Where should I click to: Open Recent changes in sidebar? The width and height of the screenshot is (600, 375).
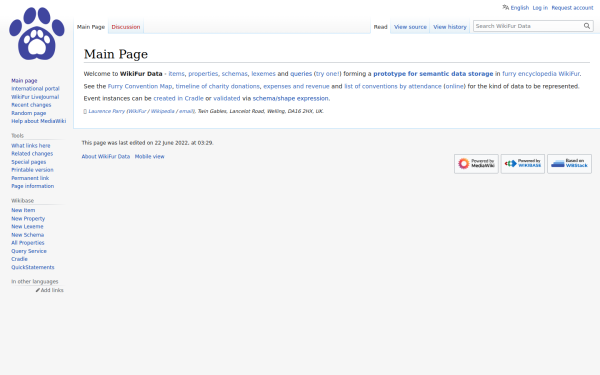tap(31, 105)
